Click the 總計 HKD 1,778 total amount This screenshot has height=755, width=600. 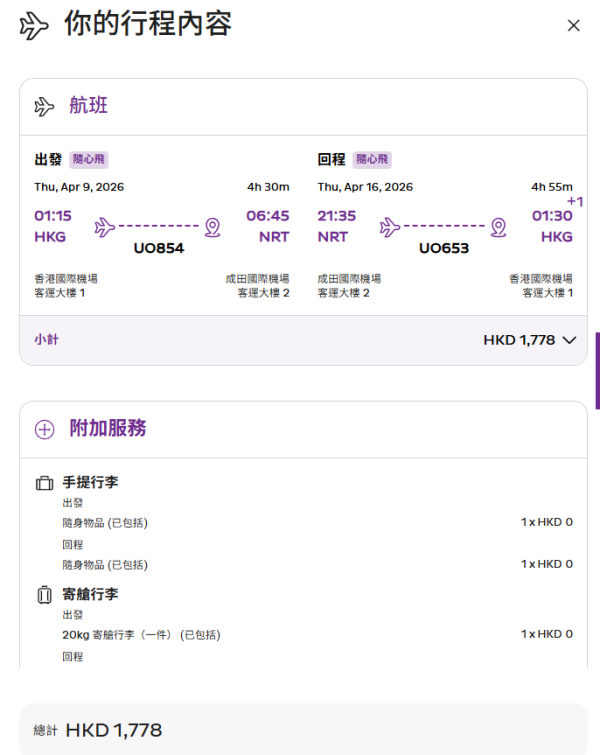pos(98,730)
